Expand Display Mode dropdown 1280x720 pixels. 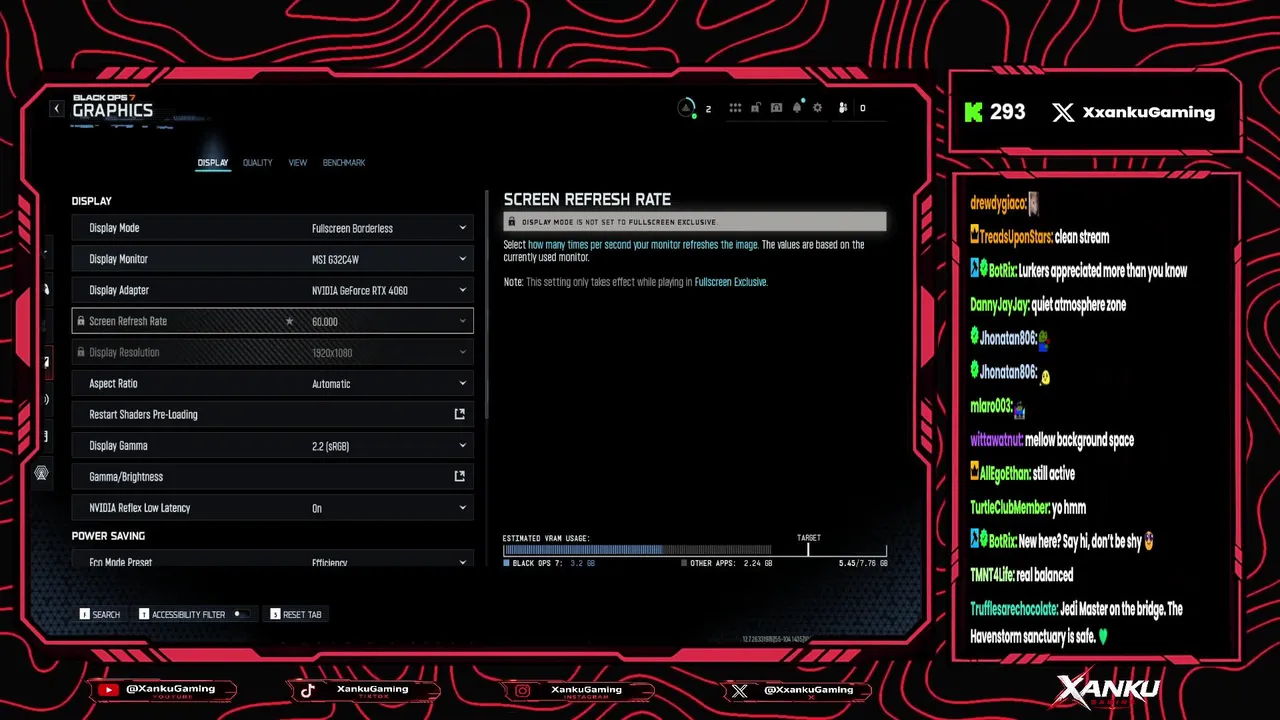pos(462,228)
